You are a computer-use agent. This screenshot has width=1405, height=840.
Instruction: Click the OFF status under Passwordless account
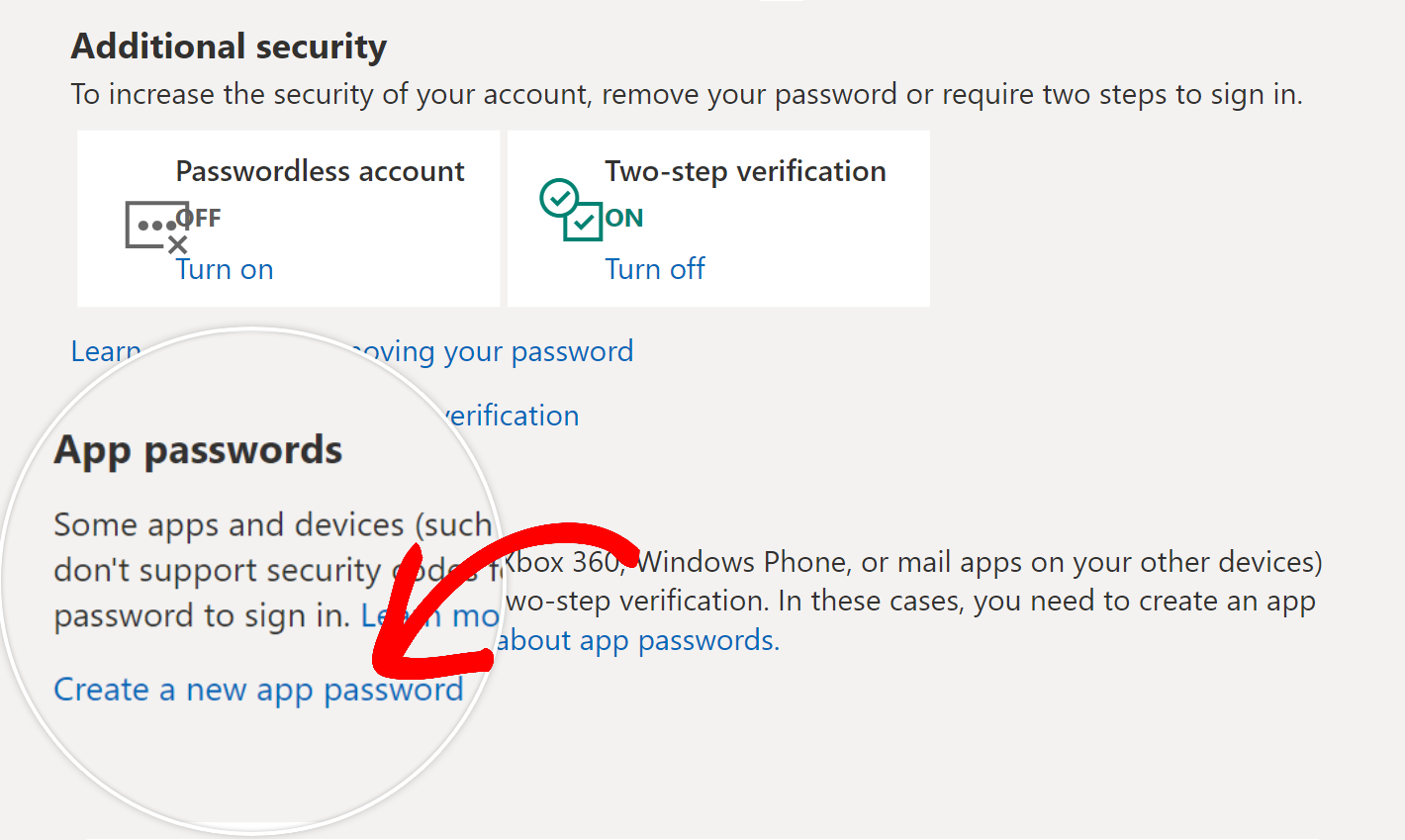(x=199, y=218)
